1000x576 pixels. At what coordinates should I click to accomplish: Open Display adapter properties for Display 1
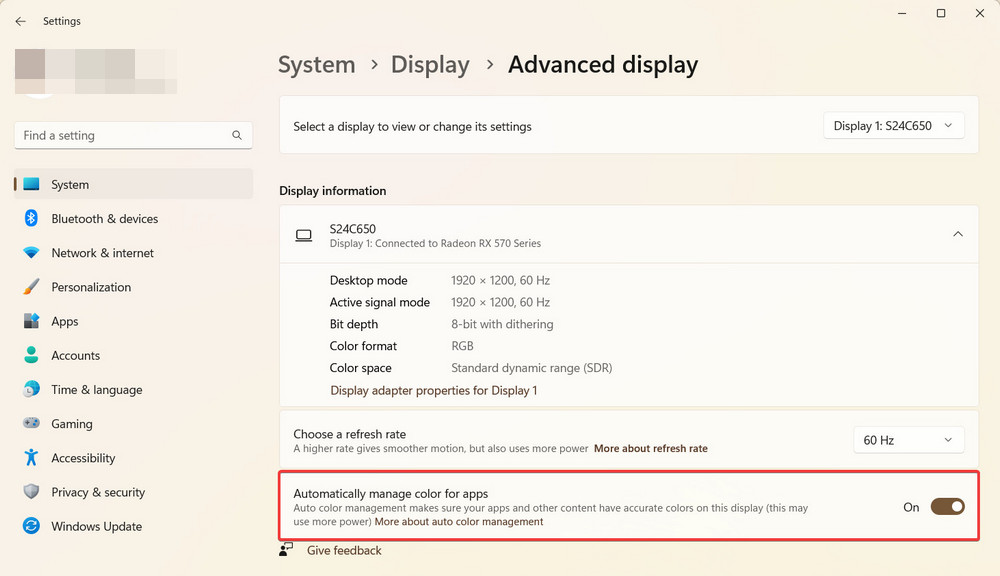(433, 390)
